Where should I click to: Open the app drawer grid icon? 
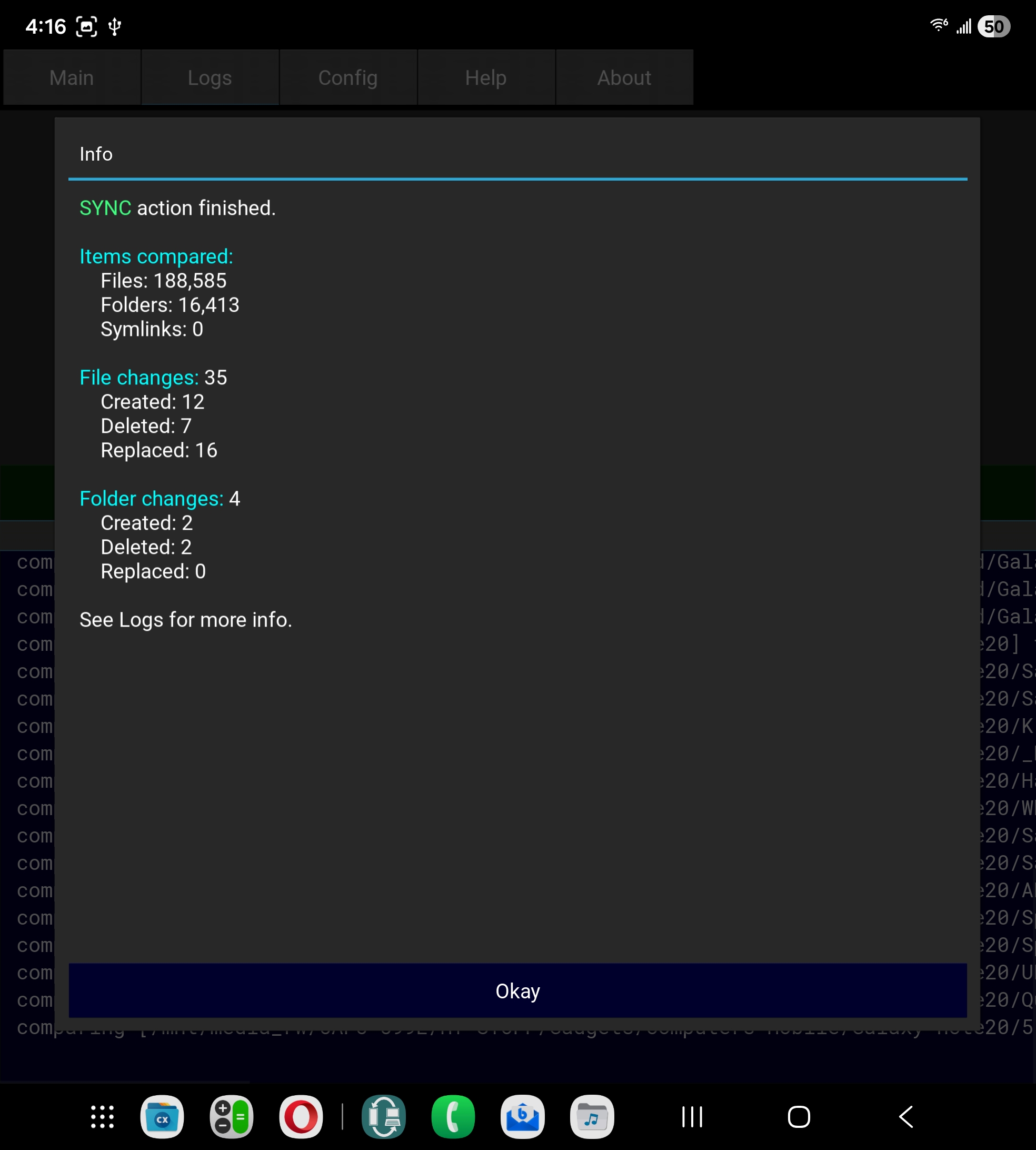(x=103, y=1117)
